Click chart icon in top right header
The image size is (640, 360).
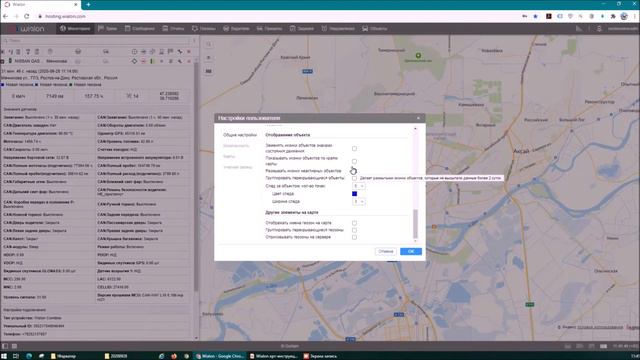point(579,29)
